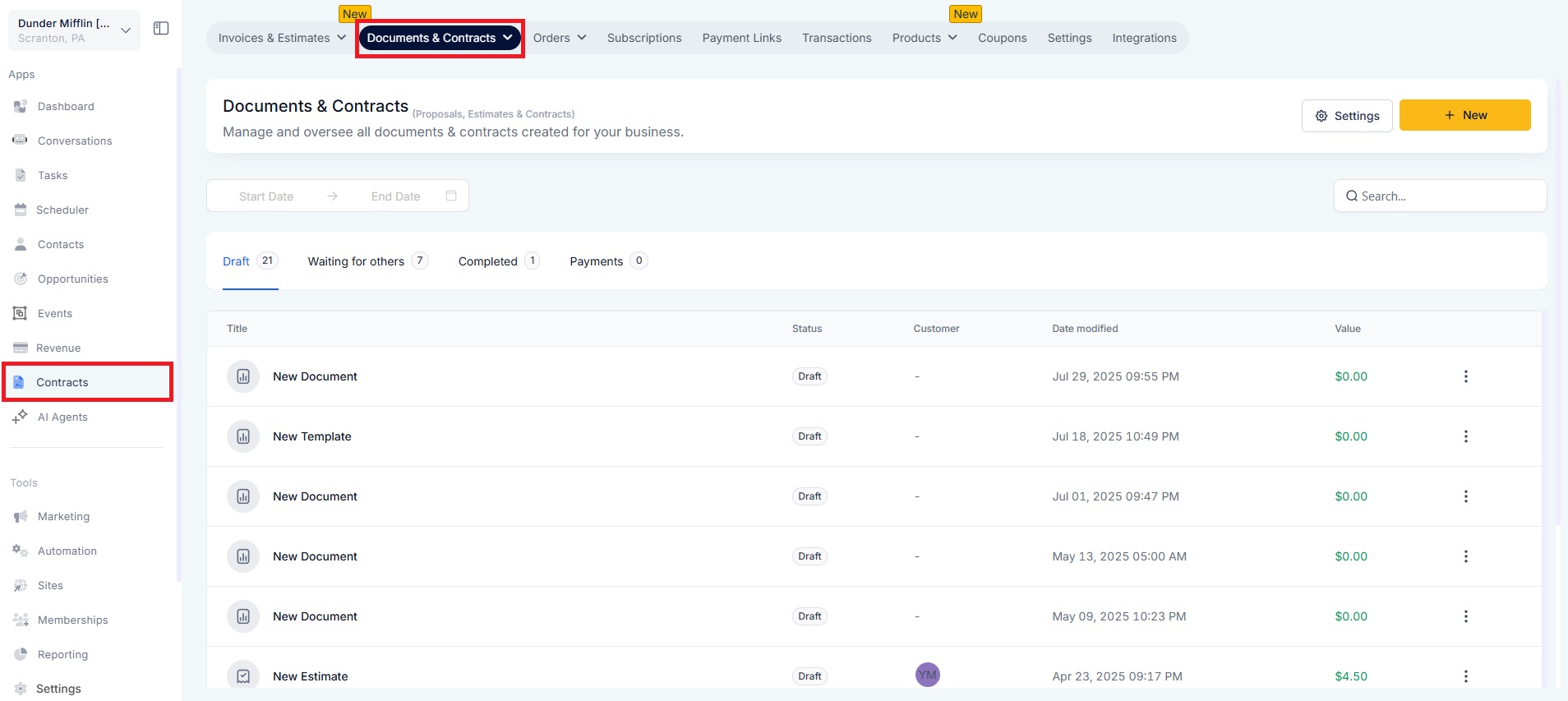The image size is (1568, 701).
Task: Click the New Estimate row icon
Action: point(243,676)
